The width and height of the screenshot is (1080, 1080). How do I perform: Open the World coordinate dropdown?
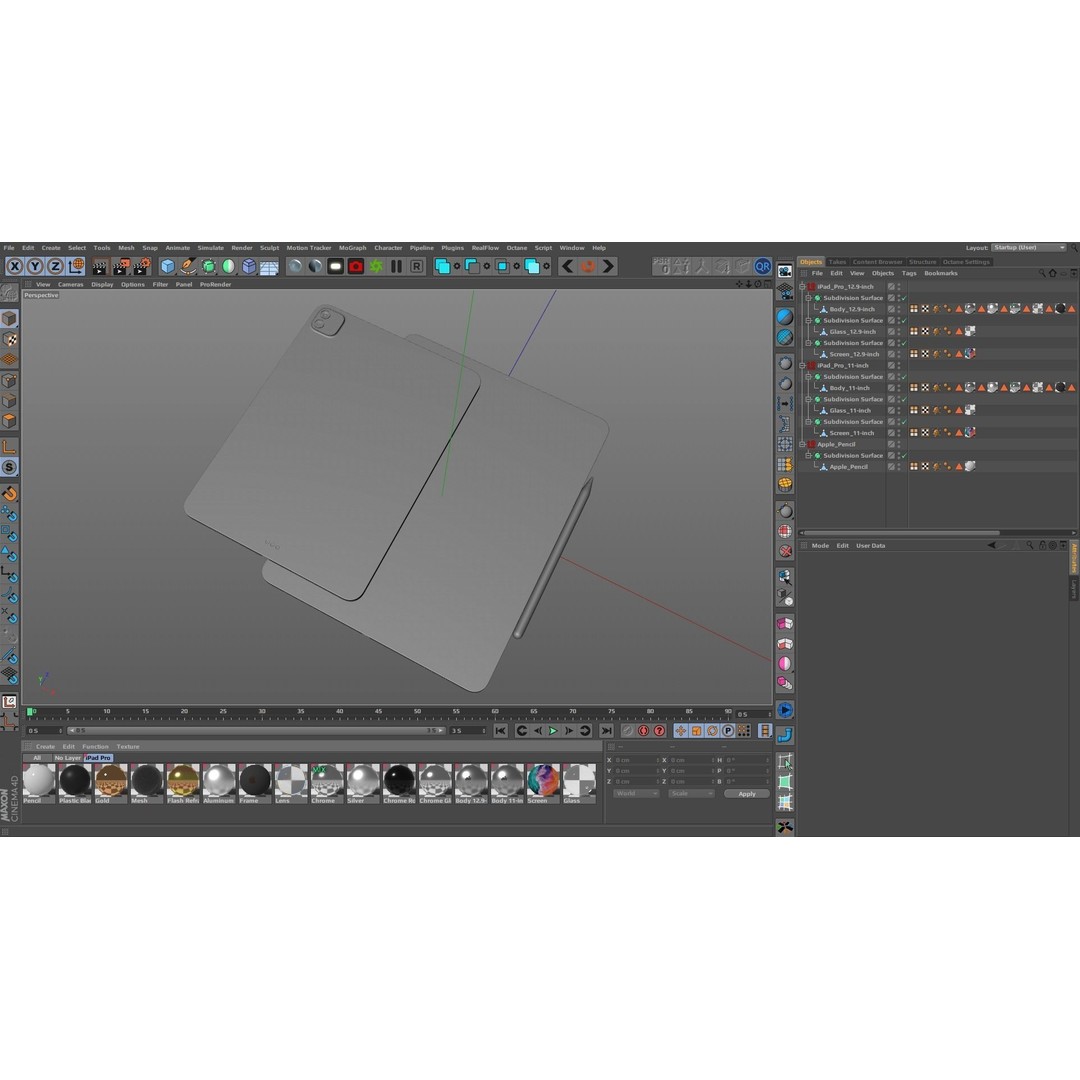tap(636, 793)
